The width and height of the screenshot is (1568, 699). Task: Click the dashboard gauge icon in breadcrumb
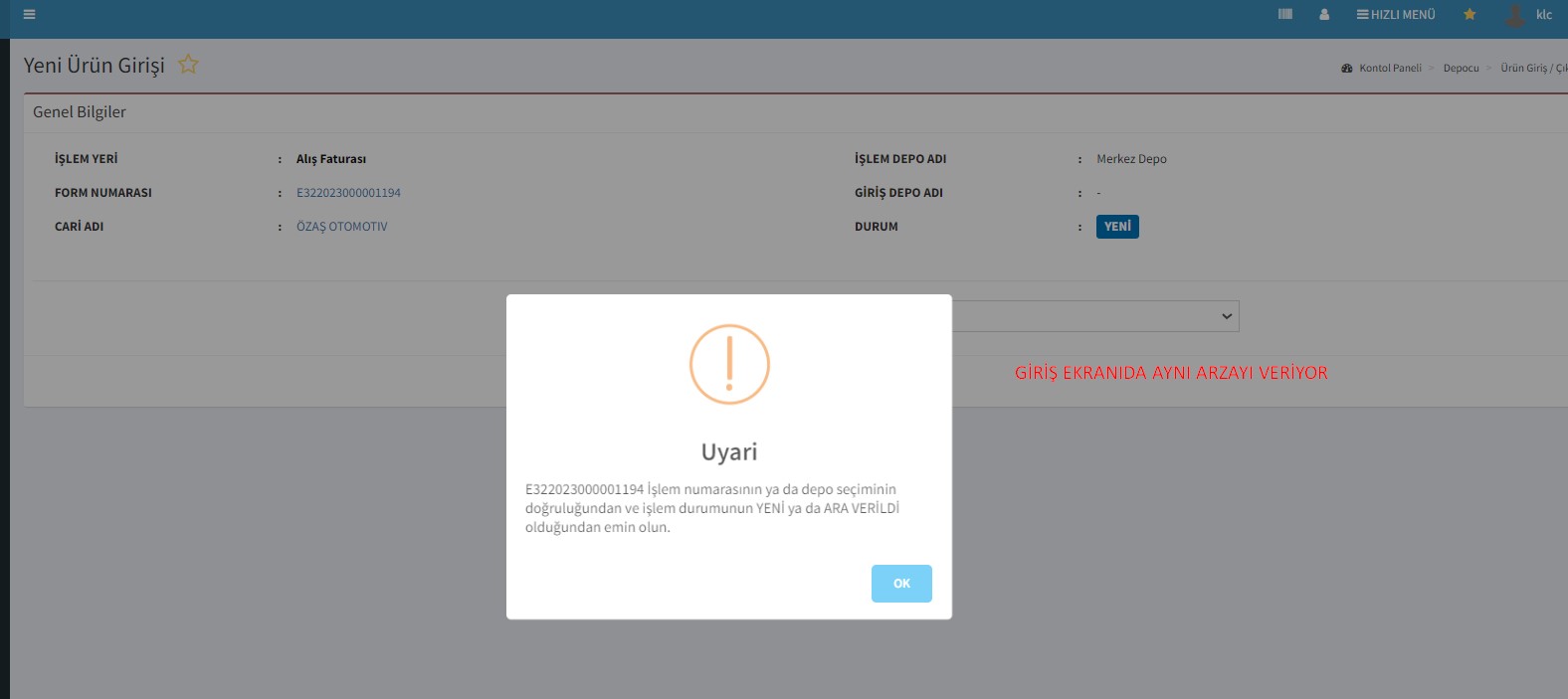1347,69
